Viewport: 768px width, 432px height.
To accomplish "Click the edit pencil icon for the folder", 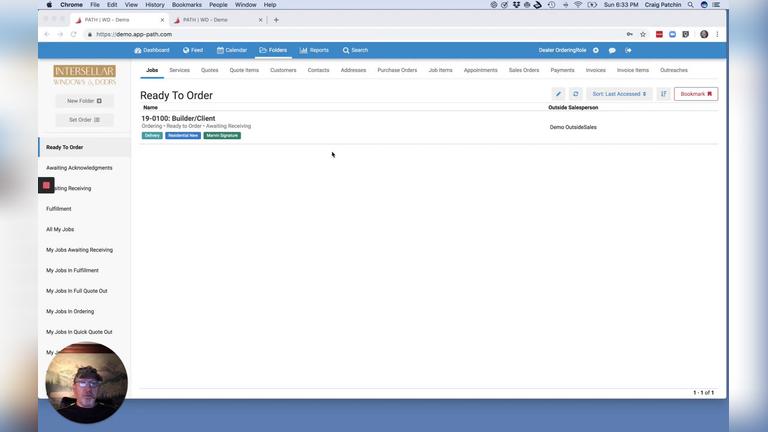I will tap(558, 94).
